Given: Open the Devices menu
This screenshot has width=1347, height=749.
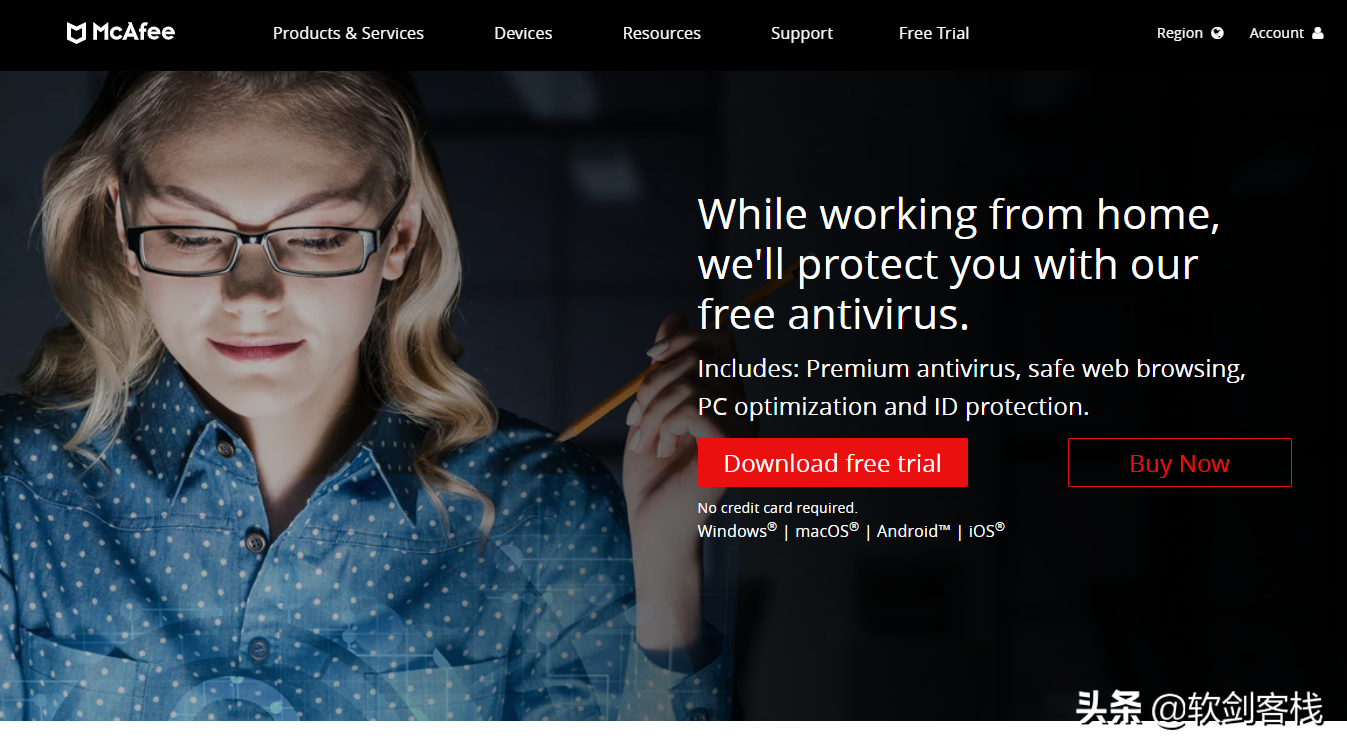Looking at the screenshot, I should (x=523, y=33).
